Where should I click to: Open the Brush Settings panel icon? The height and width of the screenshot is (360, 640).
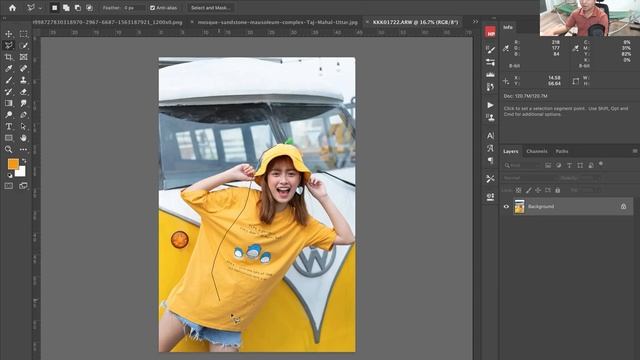click(490, 49)
